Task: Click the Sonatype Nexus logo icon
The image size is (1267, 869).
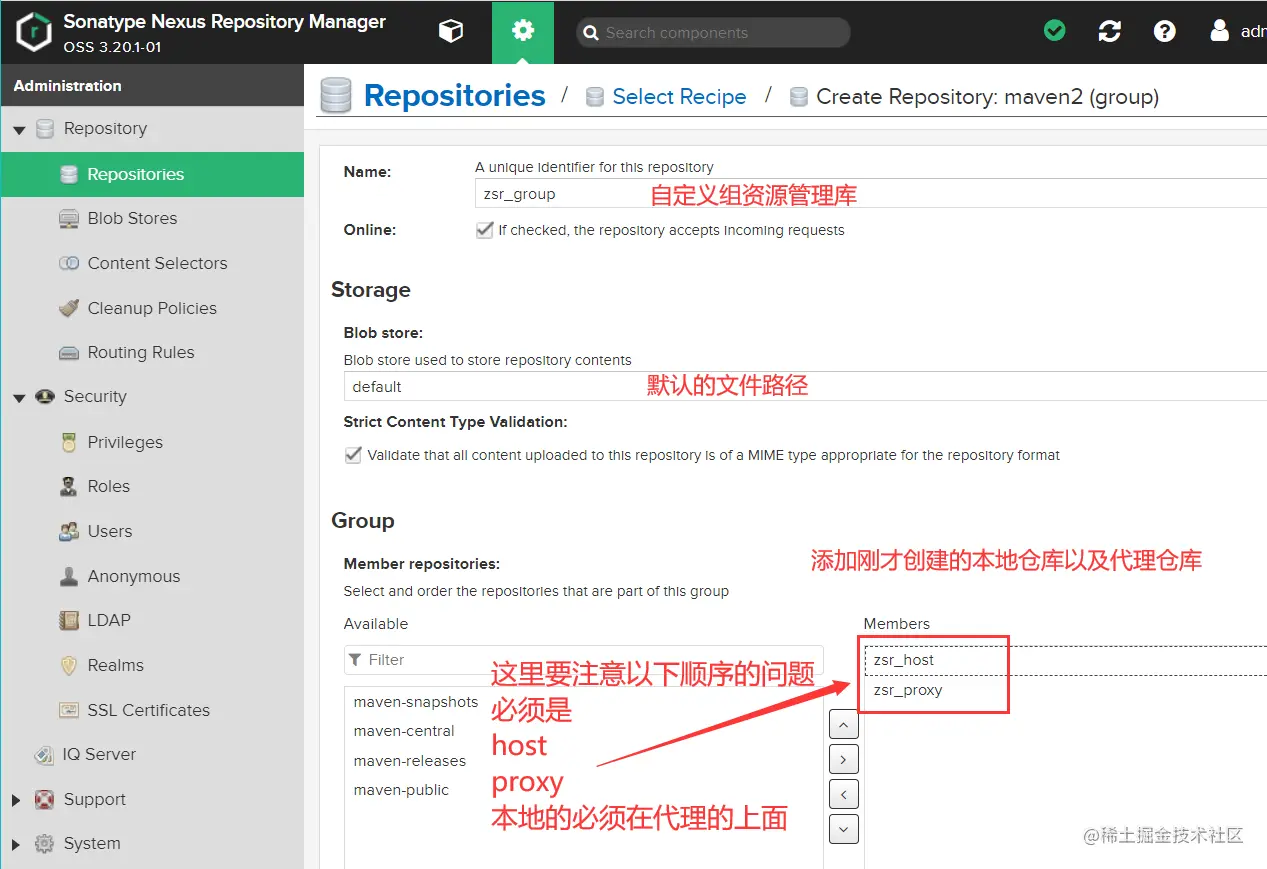Action: pyautogui.click(x=34, y=32)
